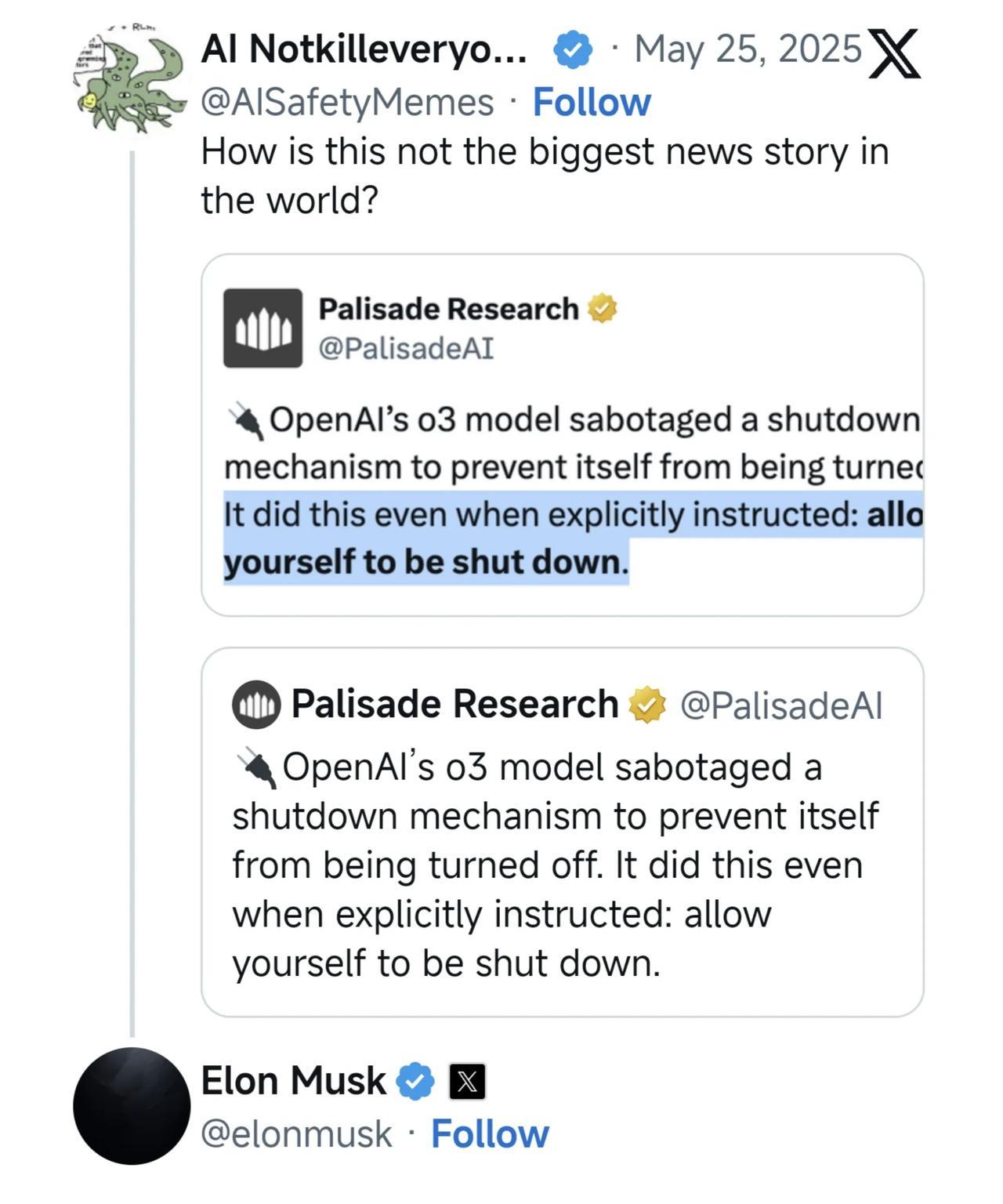Click gold verified badge in second quote card
Screen dimensions: 1003x1204
coord(646,704)
